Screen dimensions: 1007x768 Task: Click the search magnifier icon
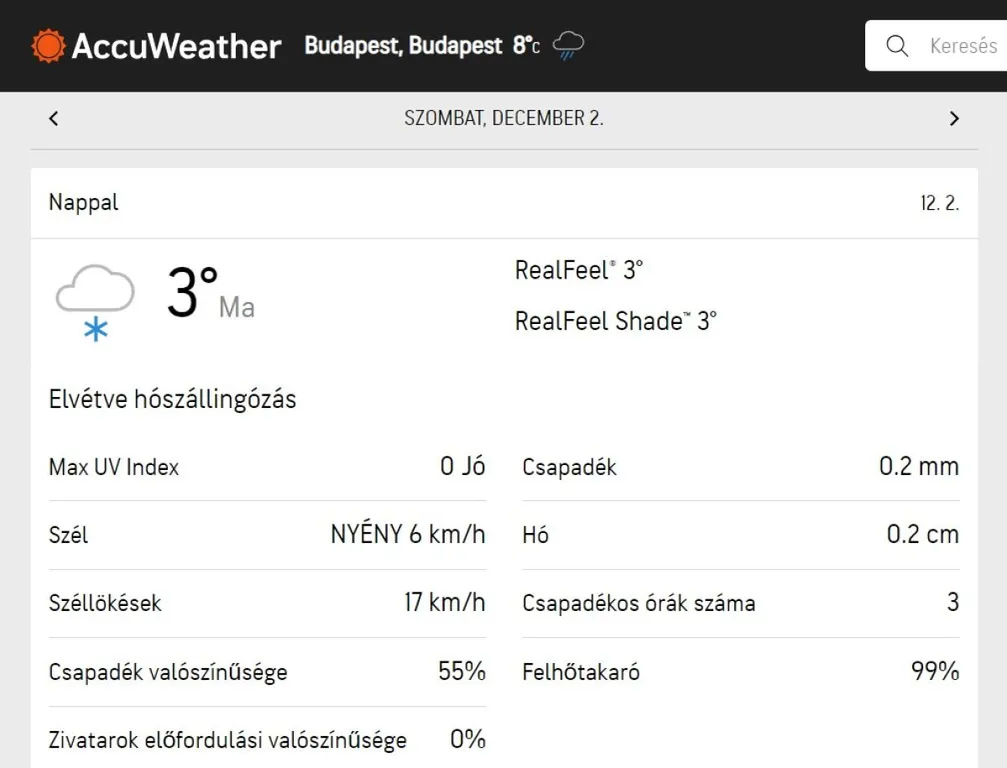tap(897, 46)
